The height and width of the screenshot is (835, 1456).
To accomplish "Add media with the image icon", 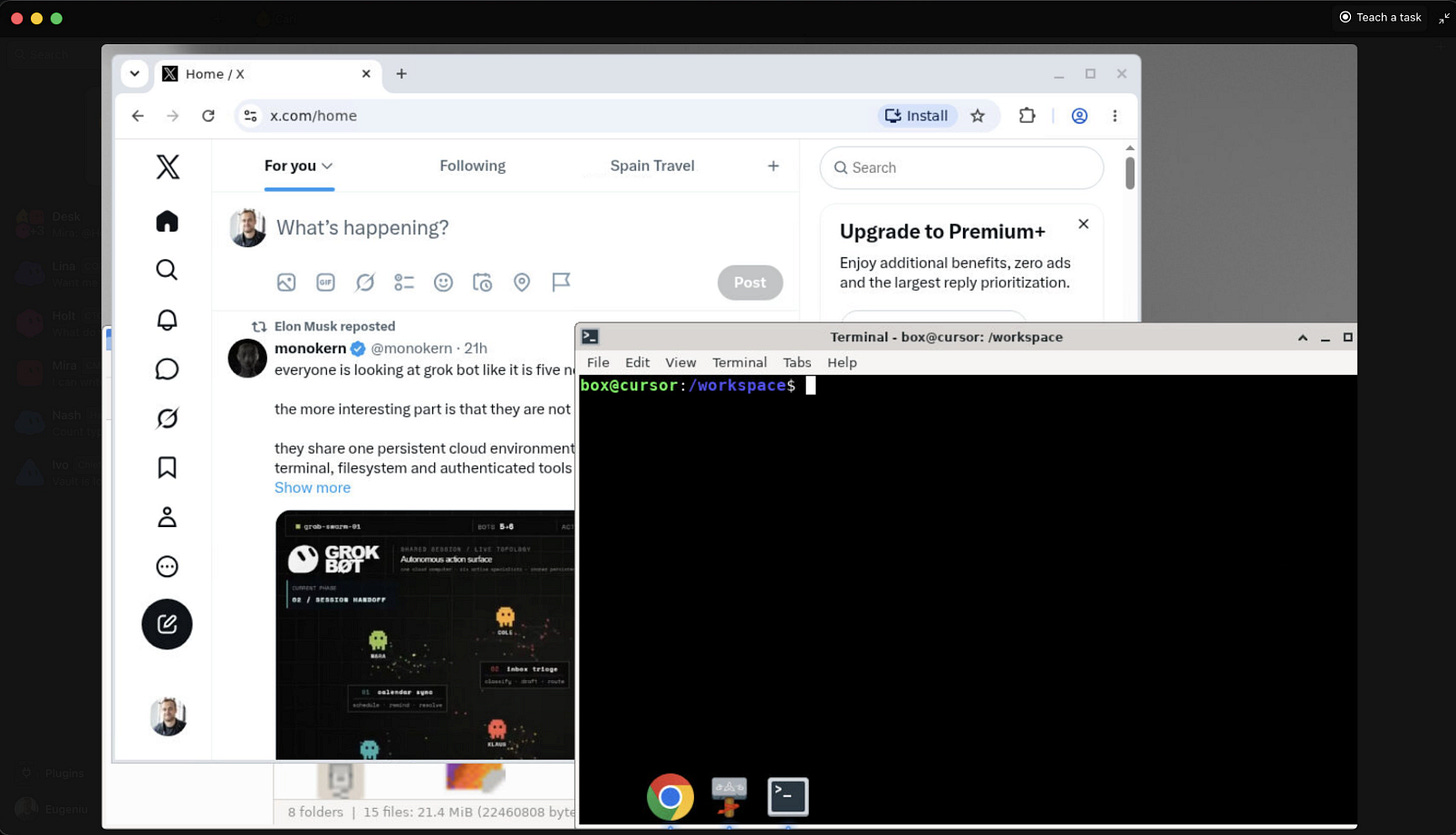I will coord(286,282).
